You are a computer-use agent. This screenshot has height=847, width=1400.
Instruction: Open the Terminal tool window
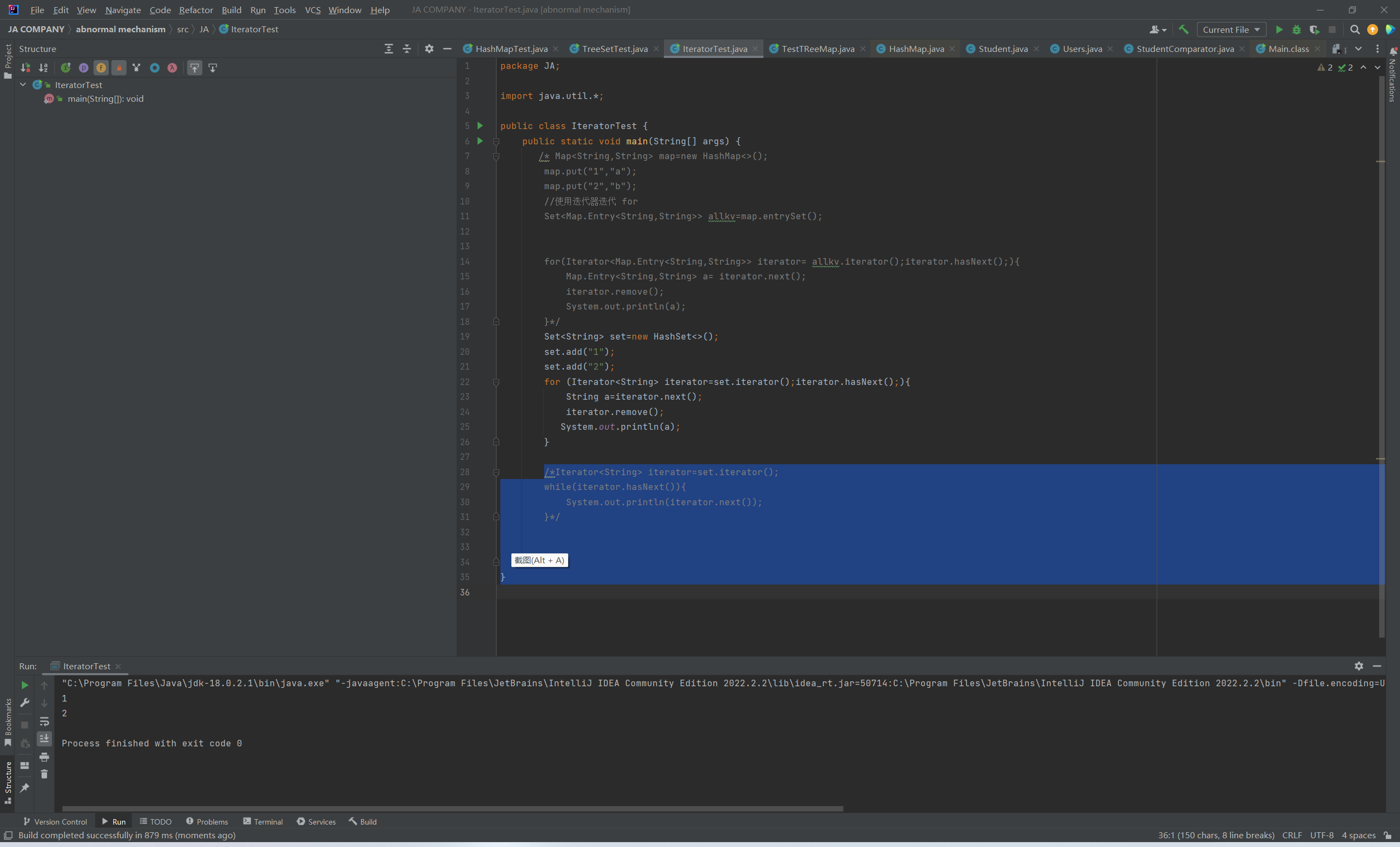262,821
